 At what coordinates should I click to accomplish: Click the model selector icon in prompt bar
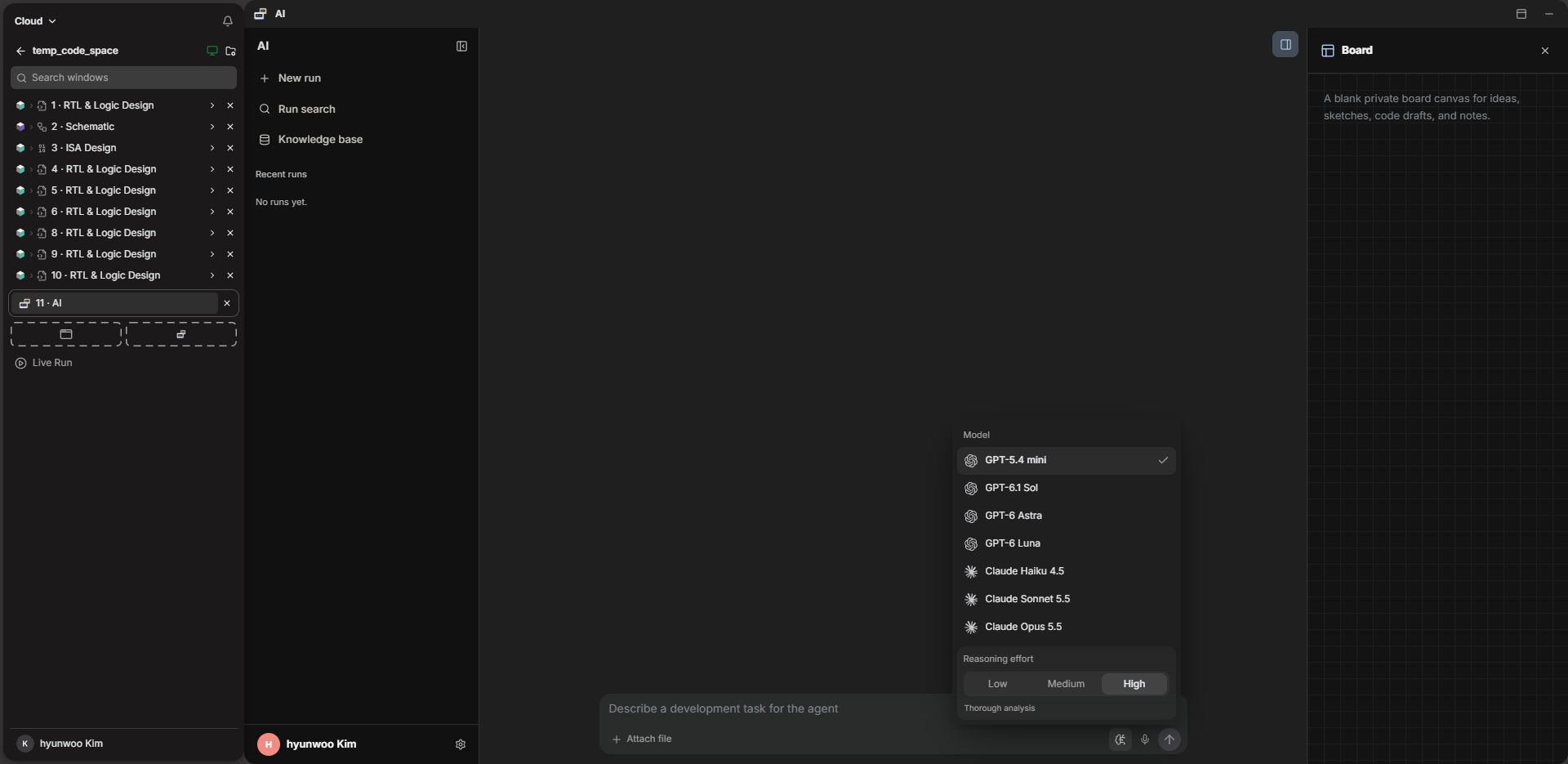pos(1120,739)
